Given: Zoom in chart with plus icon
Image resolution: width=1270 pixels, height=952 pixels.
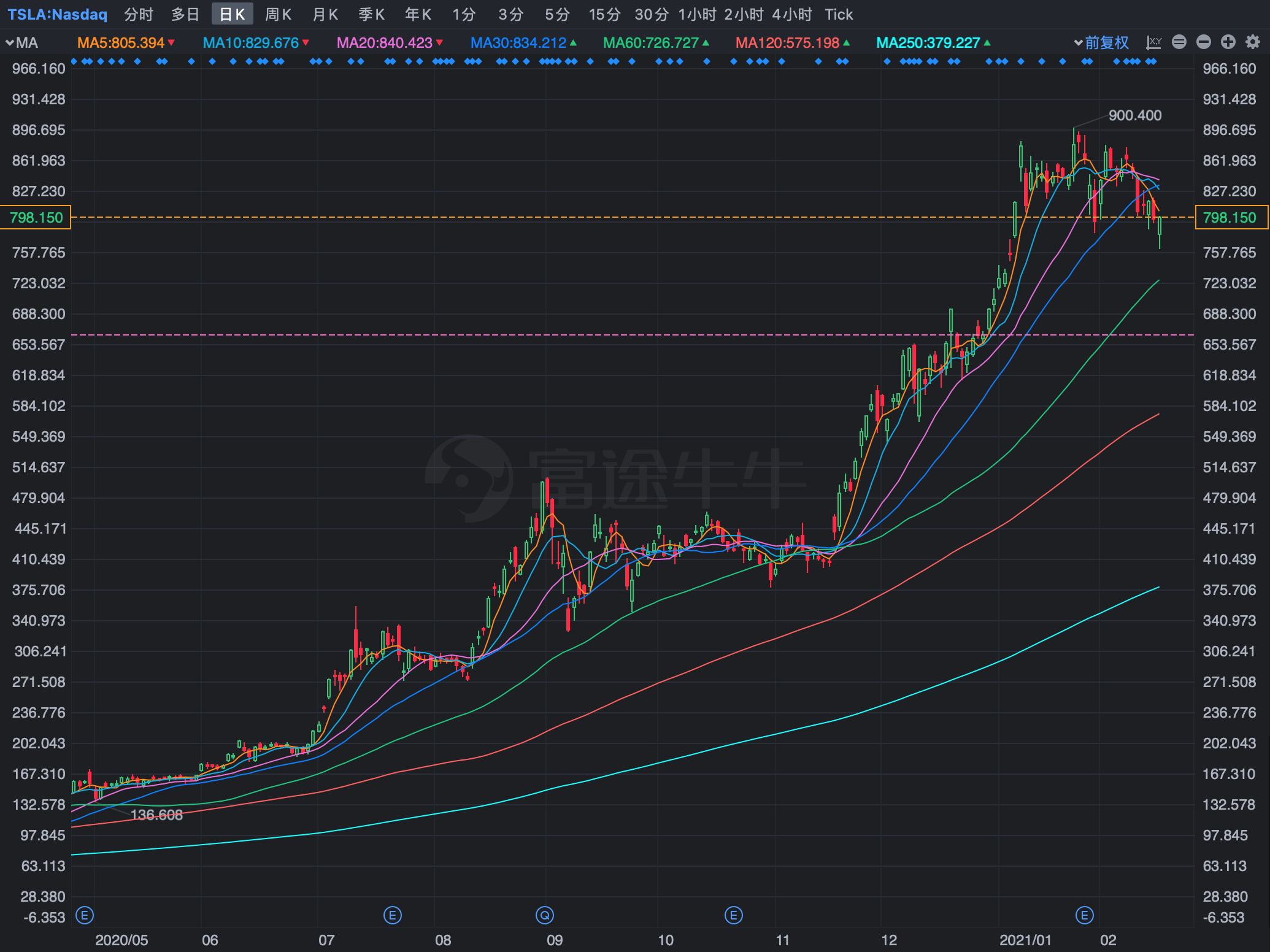Looking at the screenshot, I should [x=1228, y=42].
